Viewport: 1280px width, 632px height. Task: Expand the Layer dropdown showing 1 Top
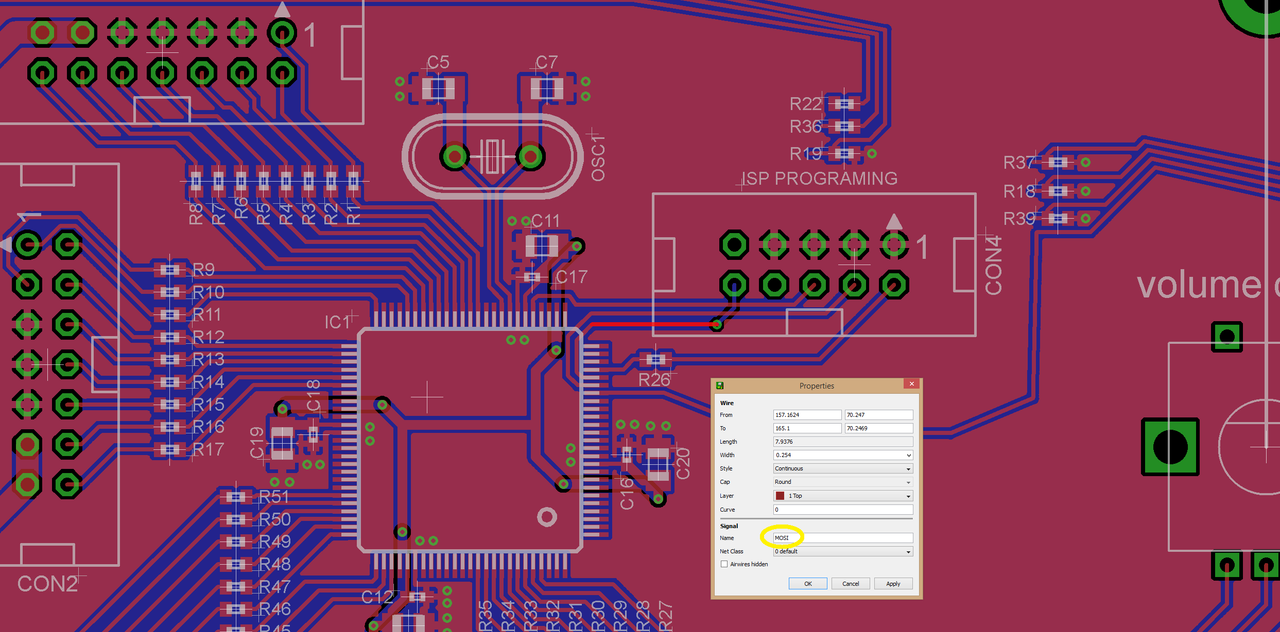click(x=843, y=496)
